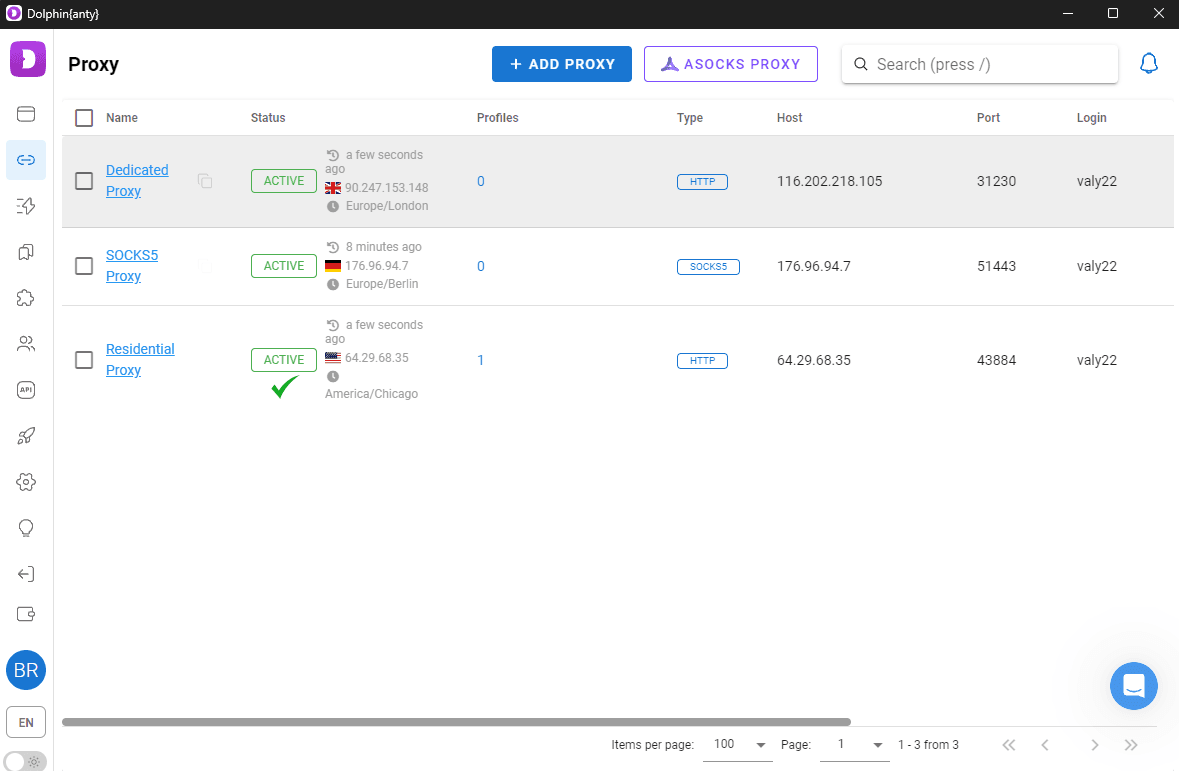
Task: Open the API section icon in sidebar
Action: click(26, 390)
